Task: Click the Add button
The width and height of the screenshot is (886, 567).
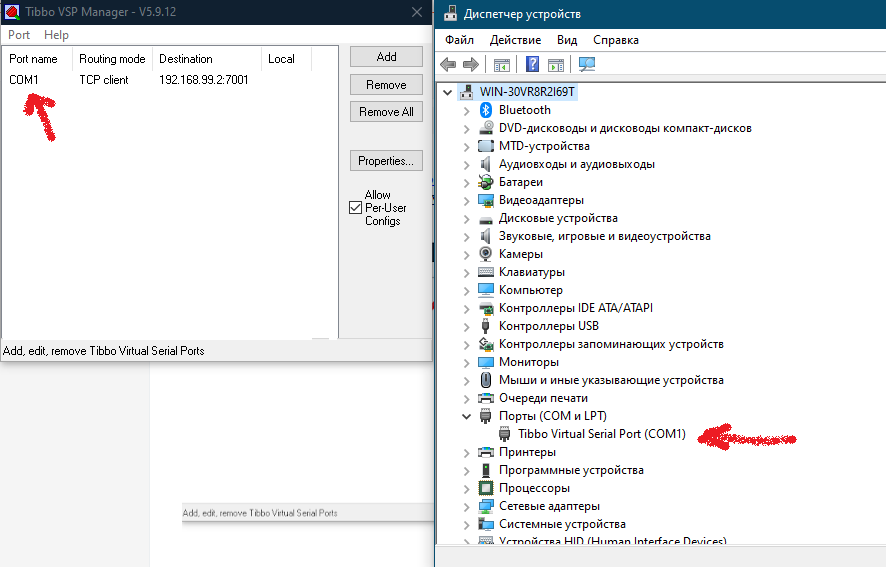Action: click(386, 57)
